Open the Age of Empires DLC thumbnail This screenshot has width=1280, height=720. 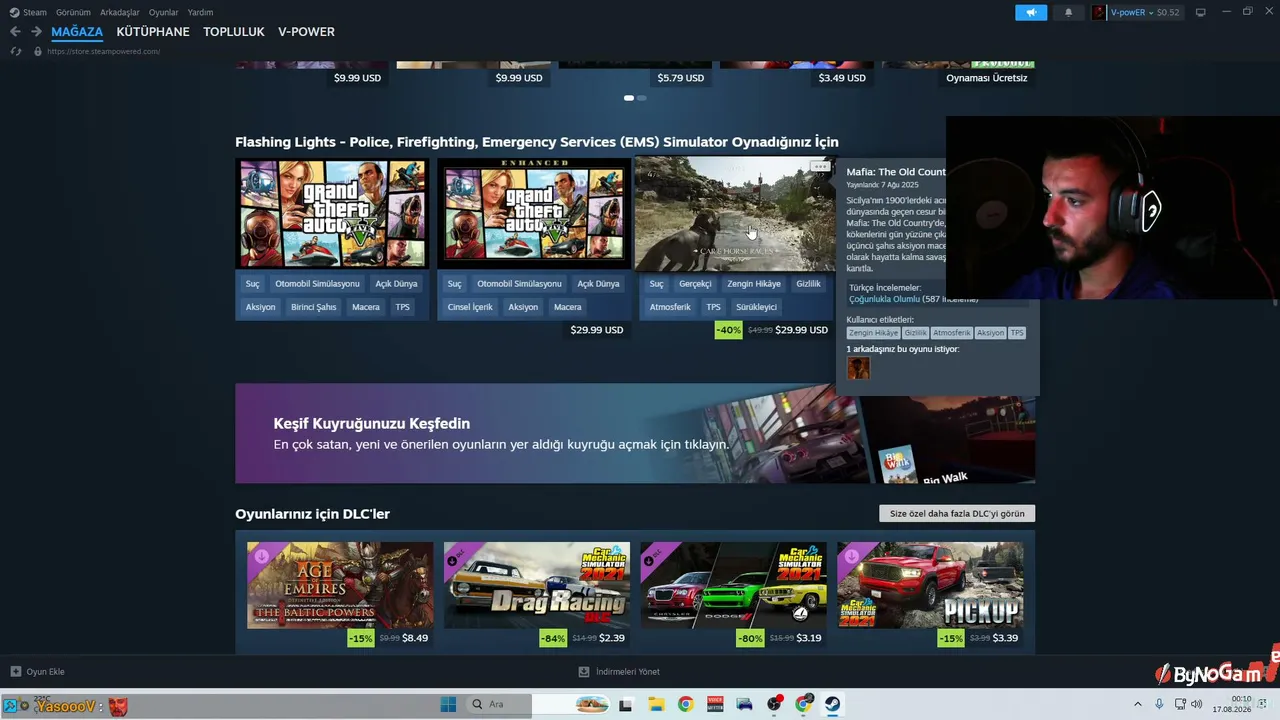[x=340, y=585]
